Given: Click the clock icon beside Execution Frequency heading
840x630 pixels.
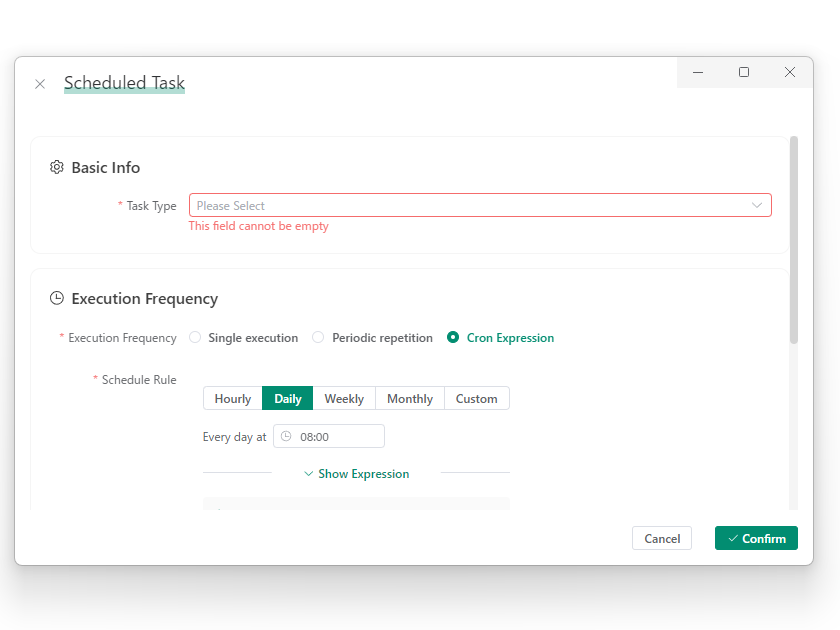Looking at the screenshot, I should pos(57,298).
